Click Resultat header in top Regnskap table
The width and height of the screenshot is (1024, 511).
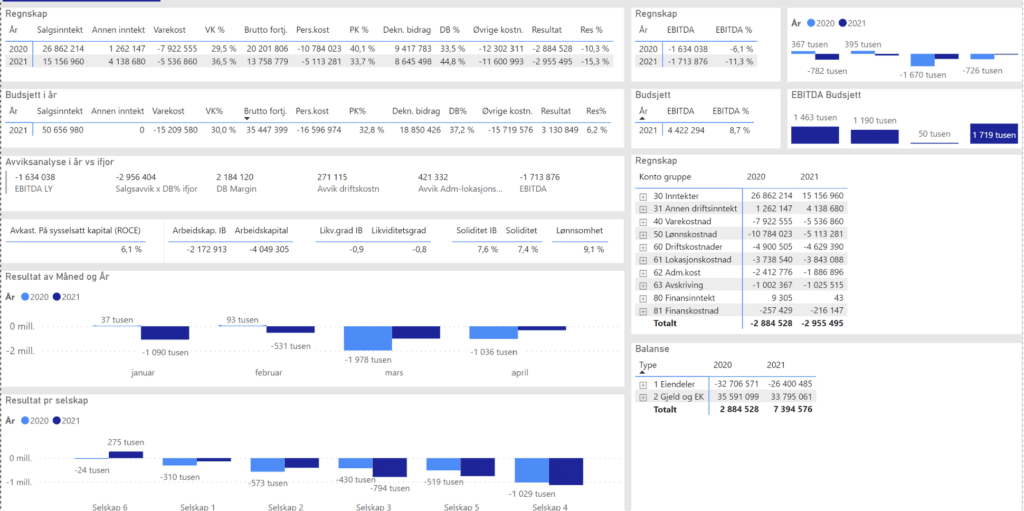pos(547,30)
